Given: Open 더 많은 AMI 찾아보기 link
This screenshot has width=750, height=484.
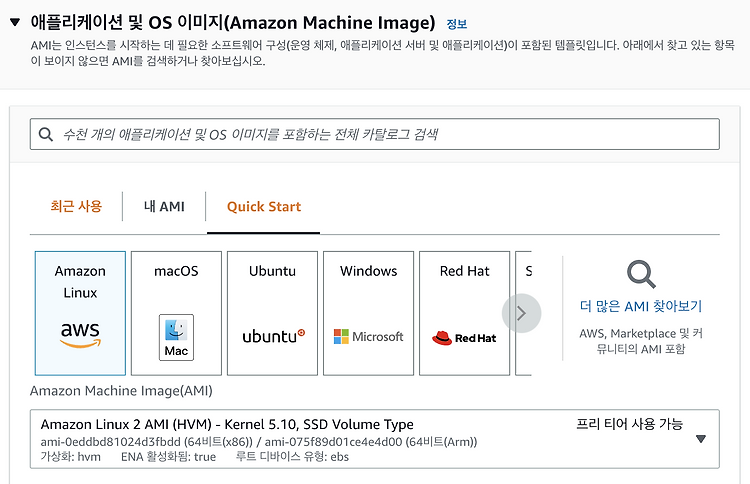Looking at the screenshot, I should coord(641,306).
